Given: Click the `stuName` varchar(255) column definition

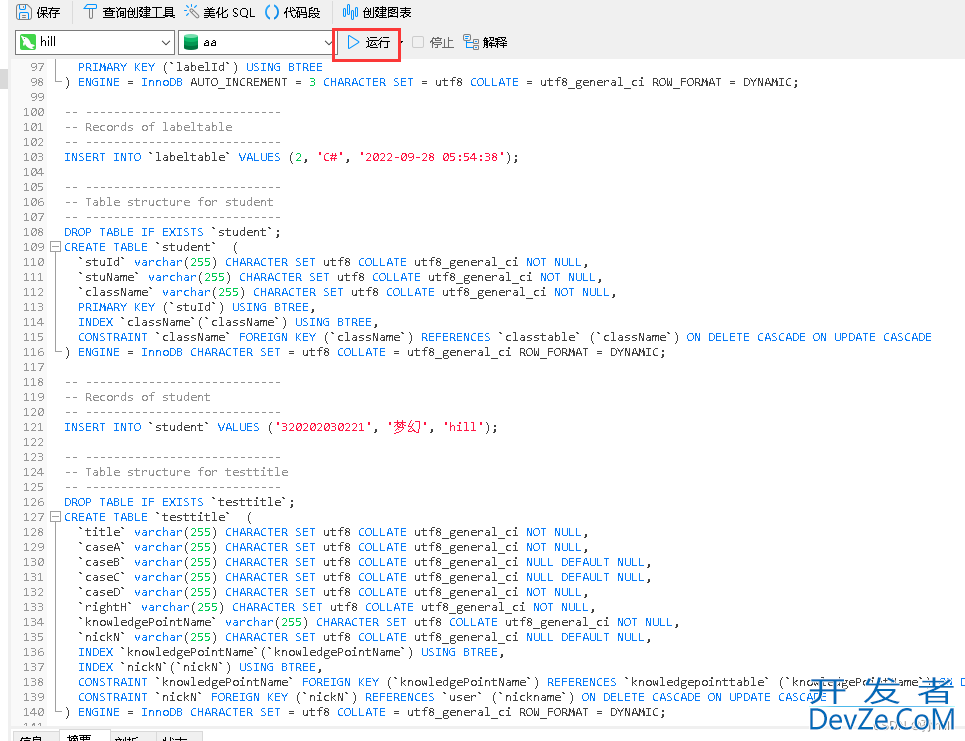Looking at the screenshot, I should click(x=340, y=277).
